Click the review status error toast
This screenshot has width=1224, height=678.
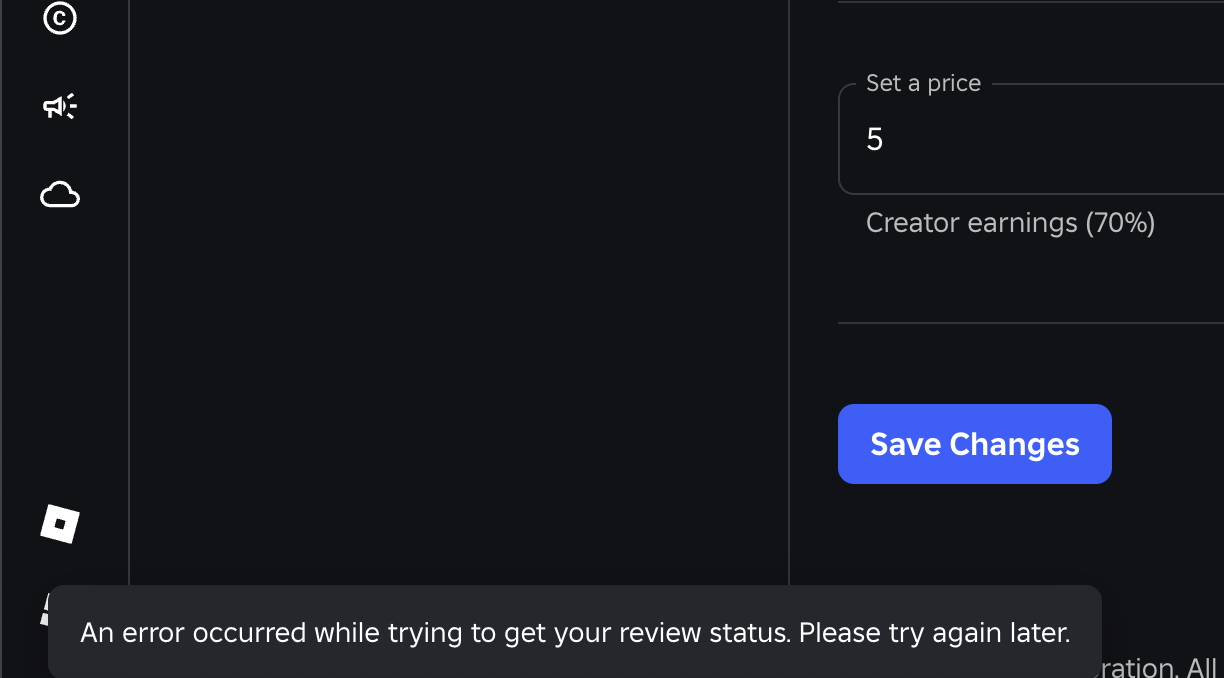(575, 632)
